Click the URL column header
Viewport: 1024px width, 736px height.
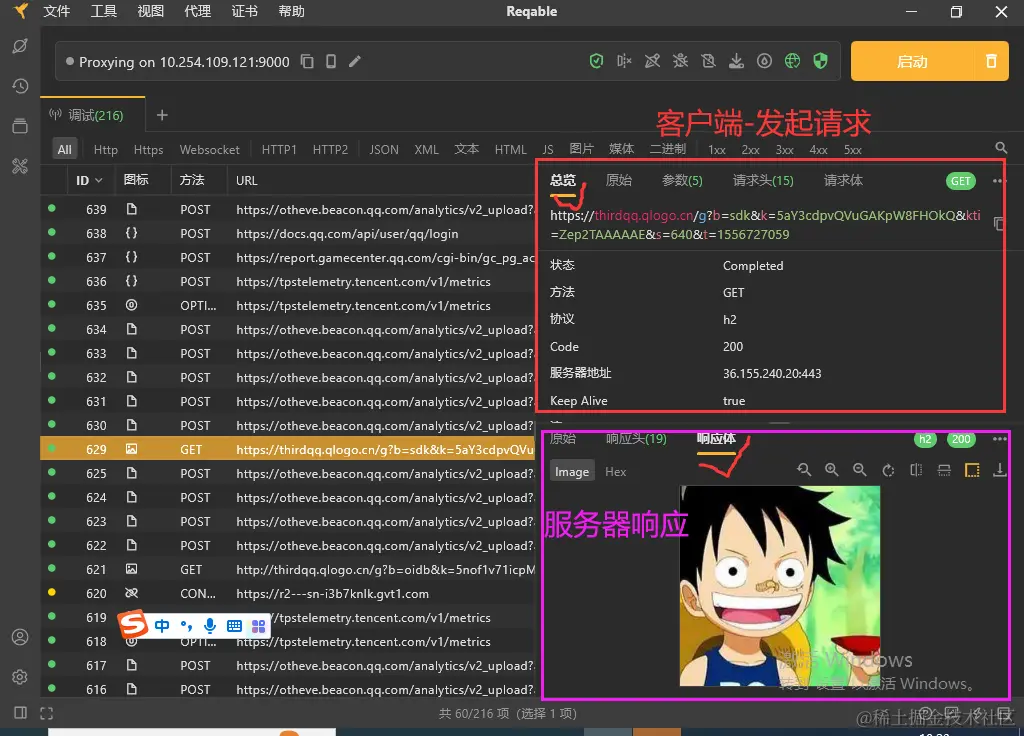(x=247, y=180)
